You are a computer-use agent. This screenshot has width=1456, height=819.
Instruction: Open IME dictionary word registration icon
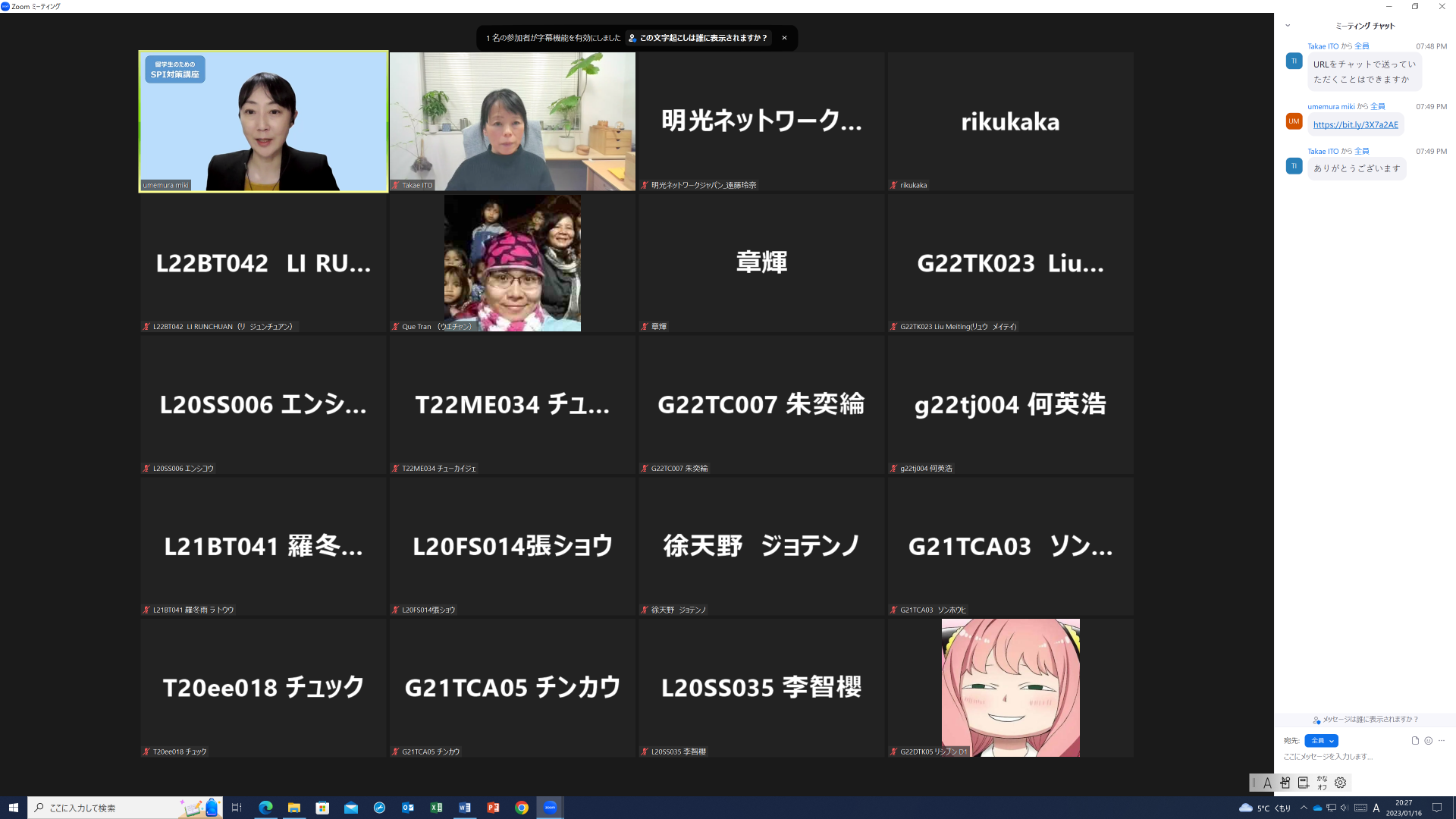[x=1304, y=783]
